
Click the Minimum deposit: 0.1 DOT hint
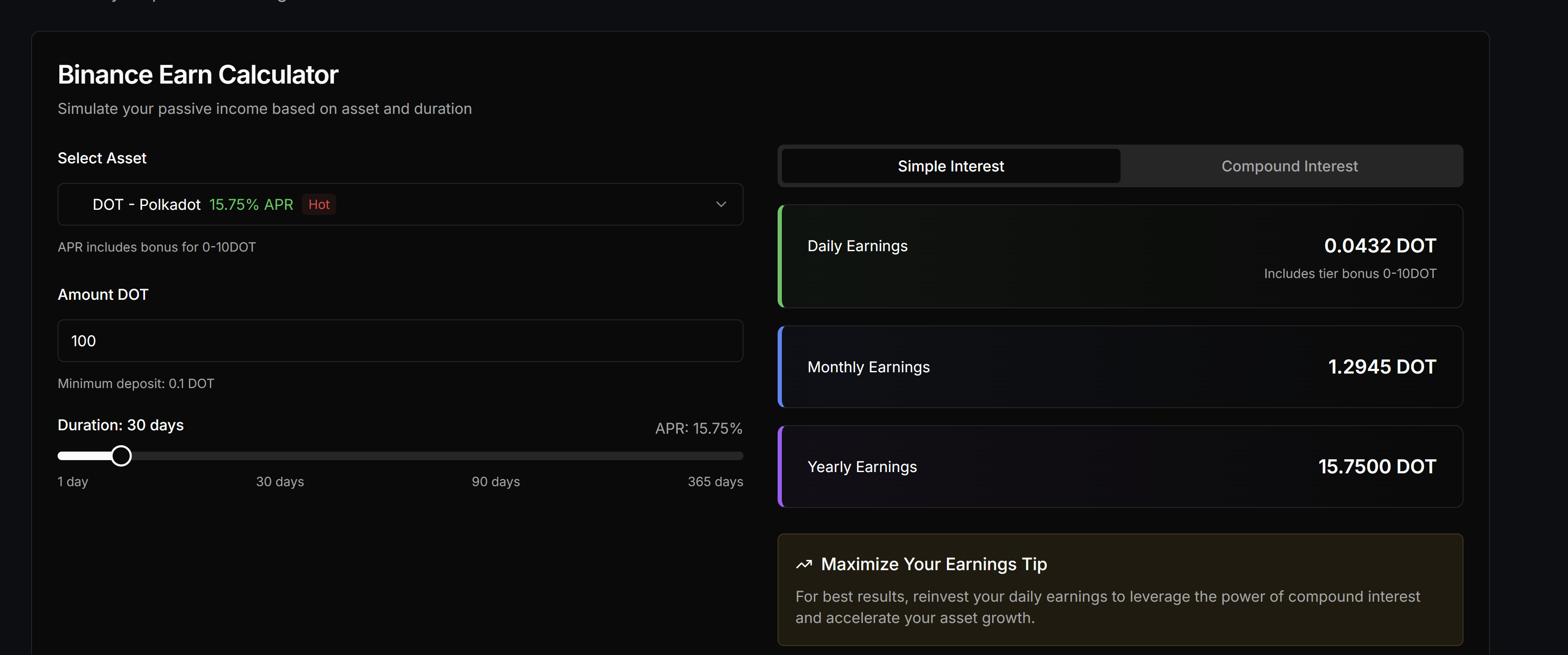point(136,383)
